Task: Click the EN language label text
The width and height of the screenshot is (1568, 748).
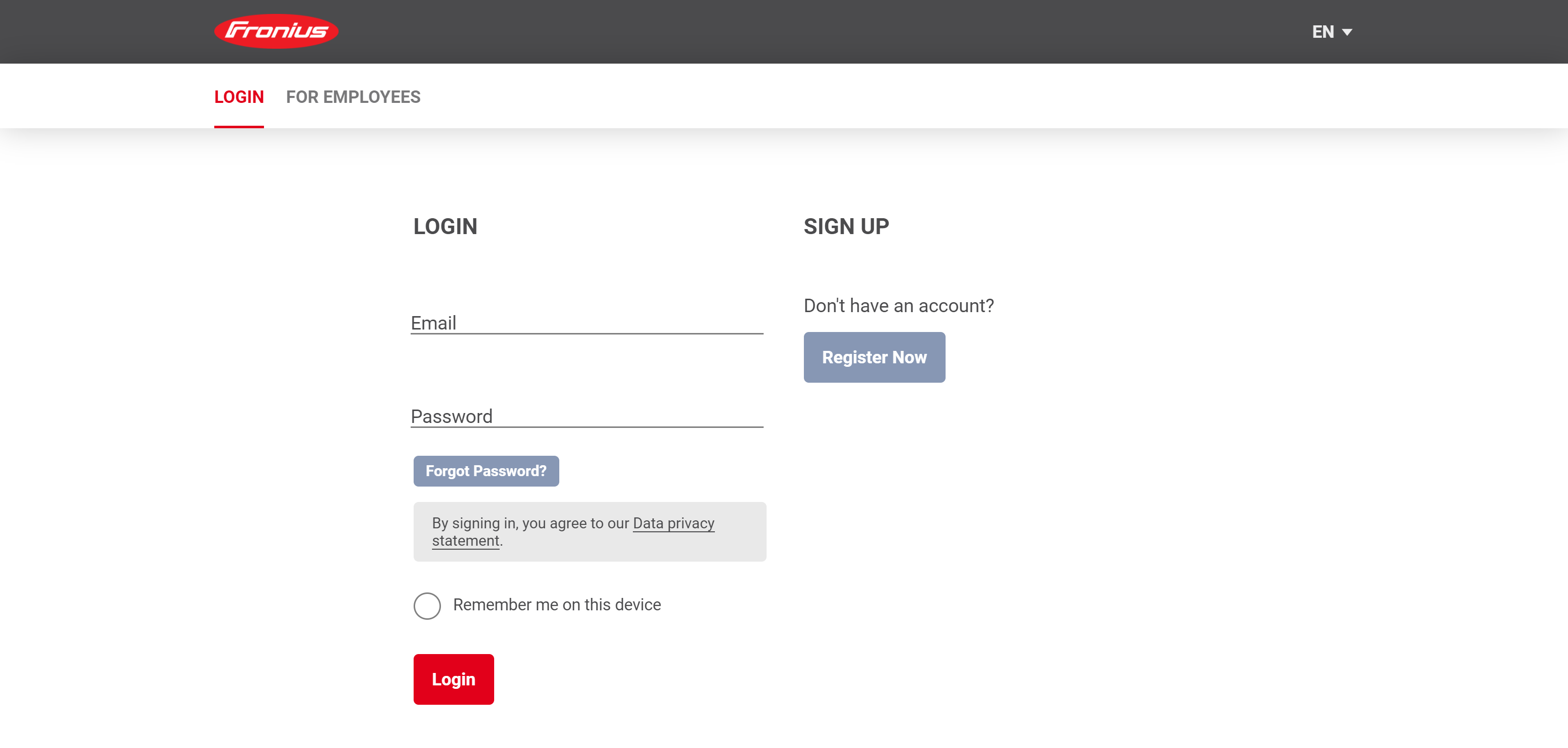Action: [x=1322, y=32]
